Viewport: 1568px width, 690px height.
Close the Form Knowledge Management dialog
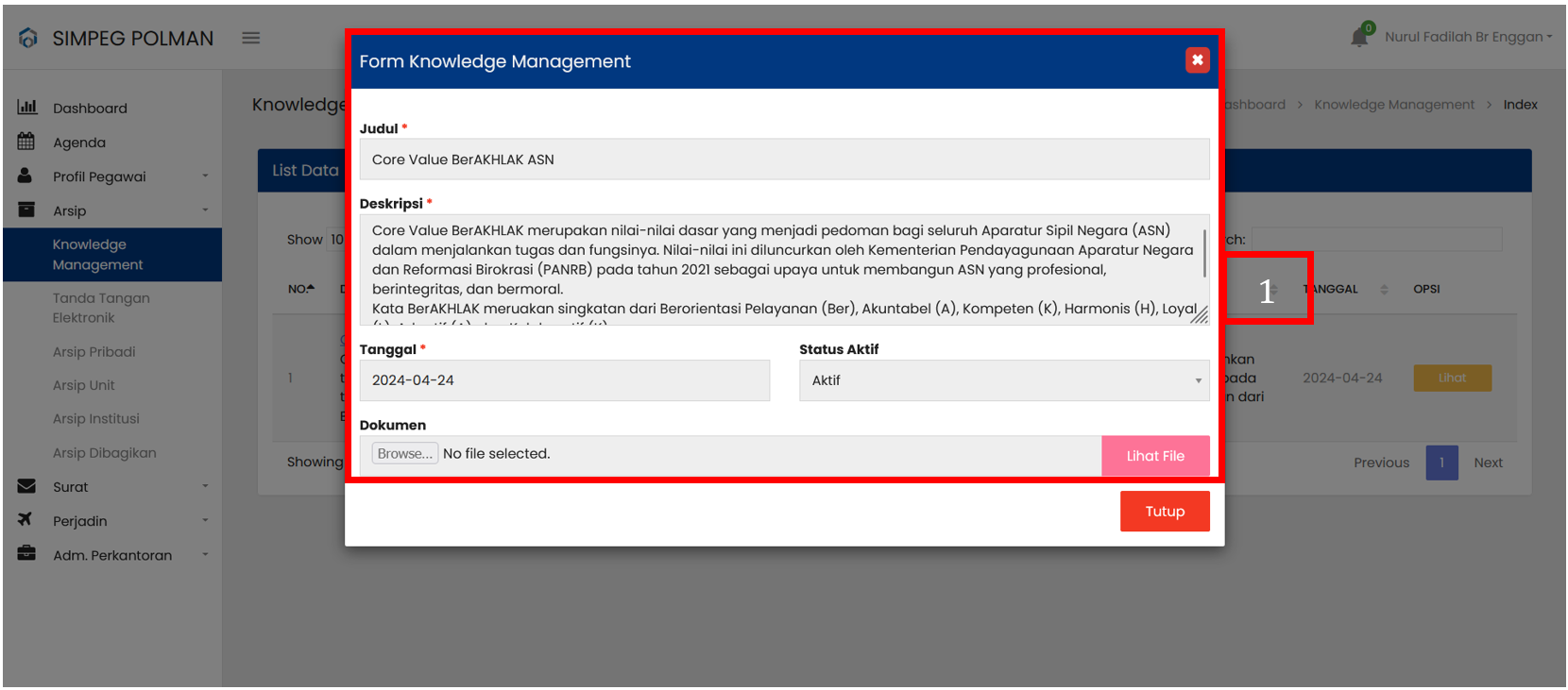[x=1197, y=60]
